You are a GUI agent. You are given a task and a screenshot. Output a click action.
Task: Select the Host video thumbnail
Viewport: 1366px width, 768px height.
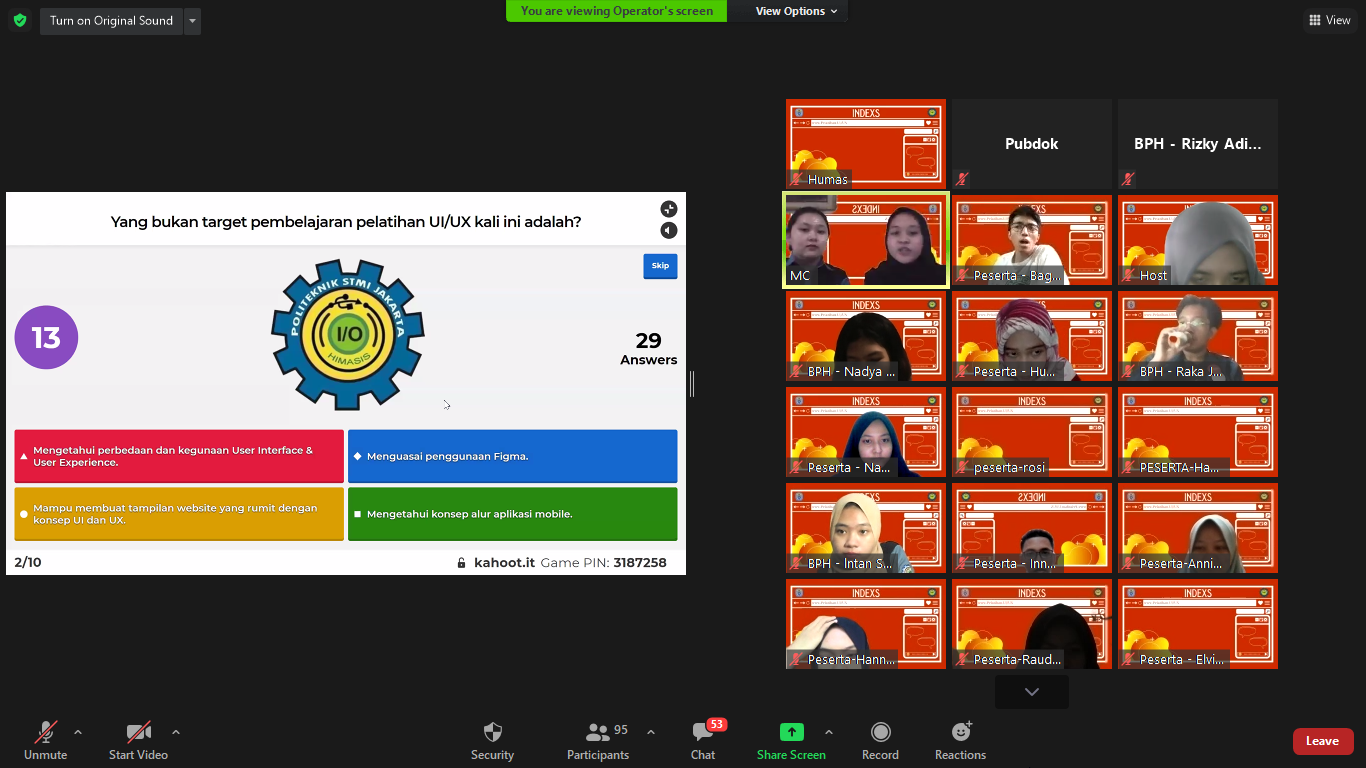[x=1198, y=240]
